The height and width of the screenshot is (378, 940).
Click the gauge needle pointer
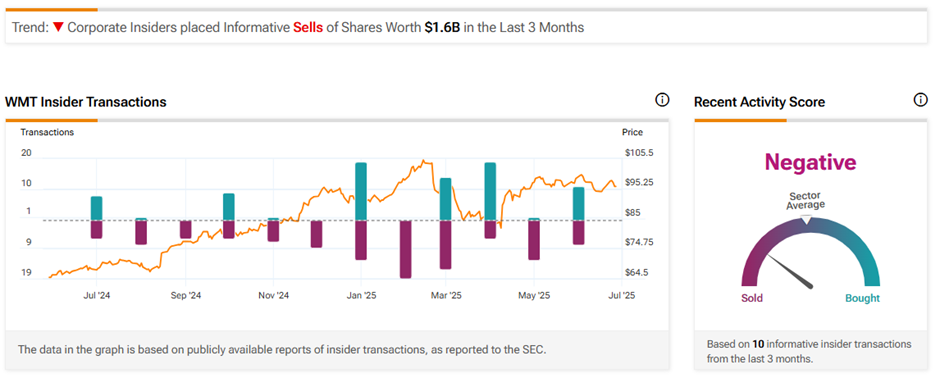pyautogui.click(x=790, y=271)
